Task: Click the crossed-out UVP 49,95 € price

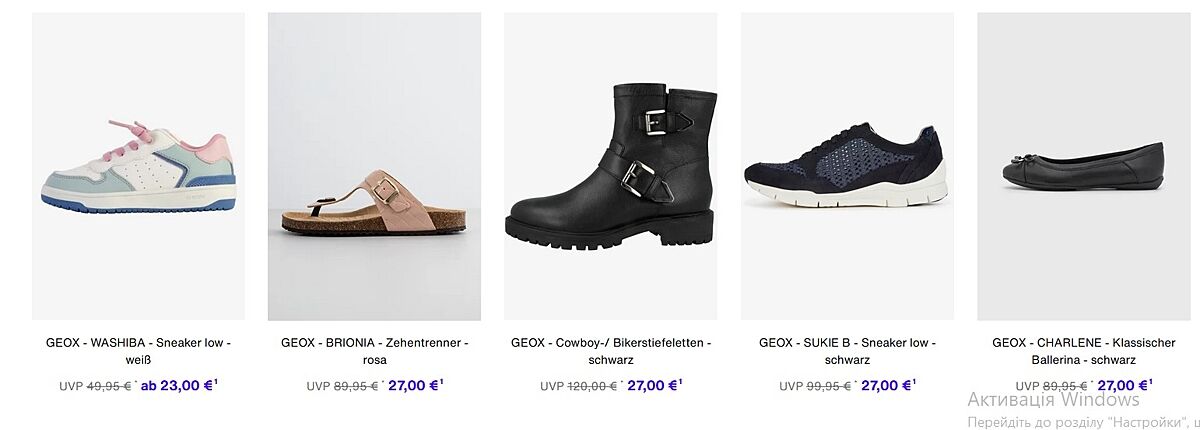Action: coord(108,386)
